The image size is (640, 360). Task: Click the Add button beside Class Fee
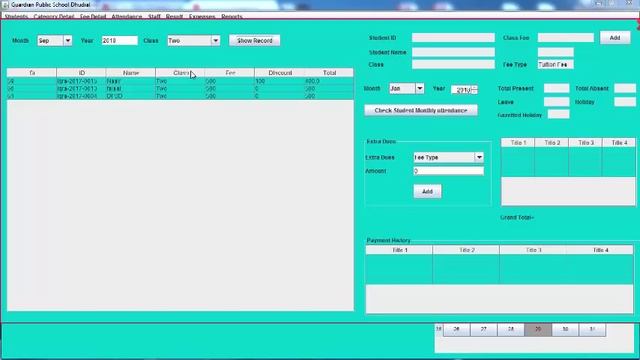(615, 38)
